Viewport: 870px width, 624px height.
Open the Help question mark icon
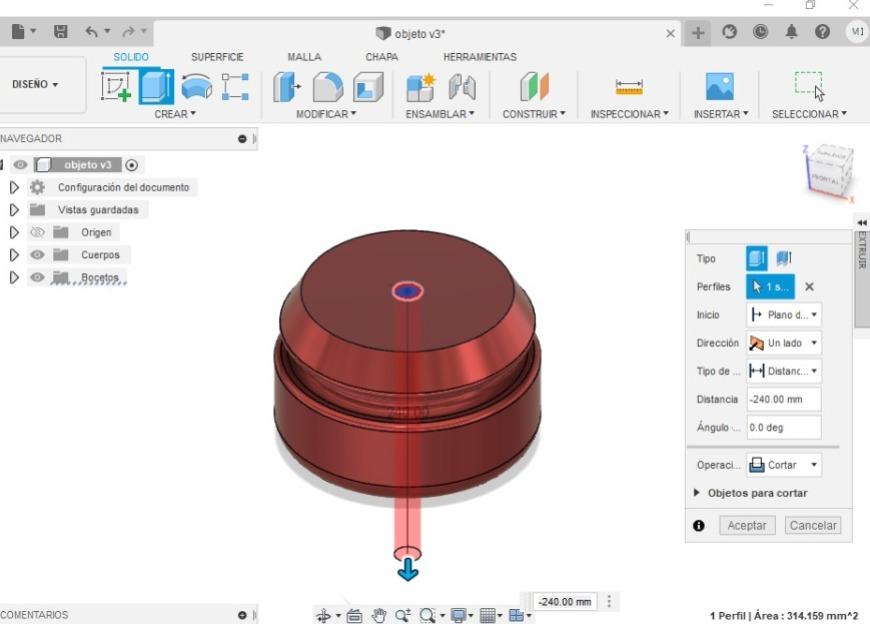pyautogui.click(x=822, y=32)
